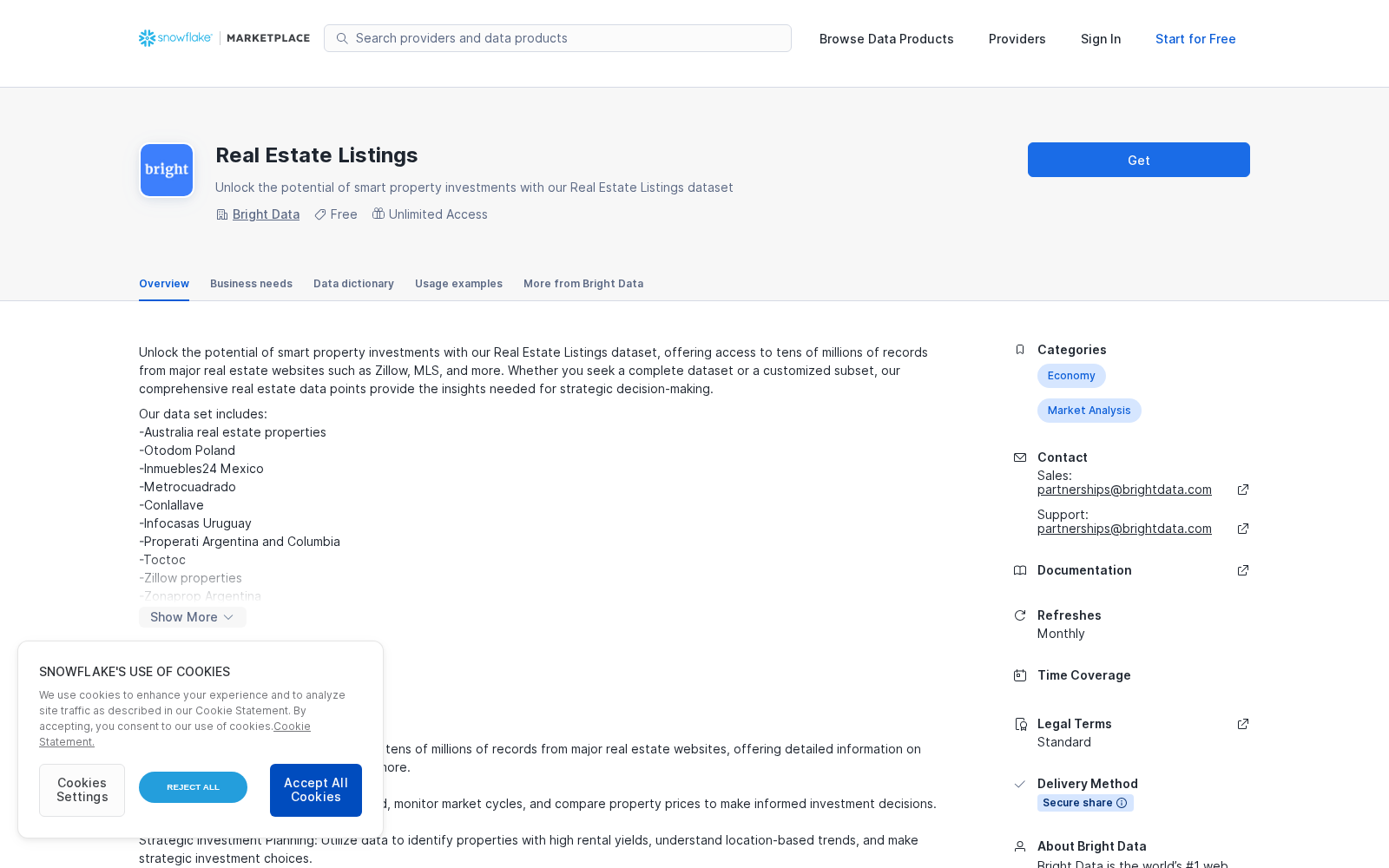1389x868 pixels.
Task: Click the Real Estate Listings title
Action: [x=317, y=155]
